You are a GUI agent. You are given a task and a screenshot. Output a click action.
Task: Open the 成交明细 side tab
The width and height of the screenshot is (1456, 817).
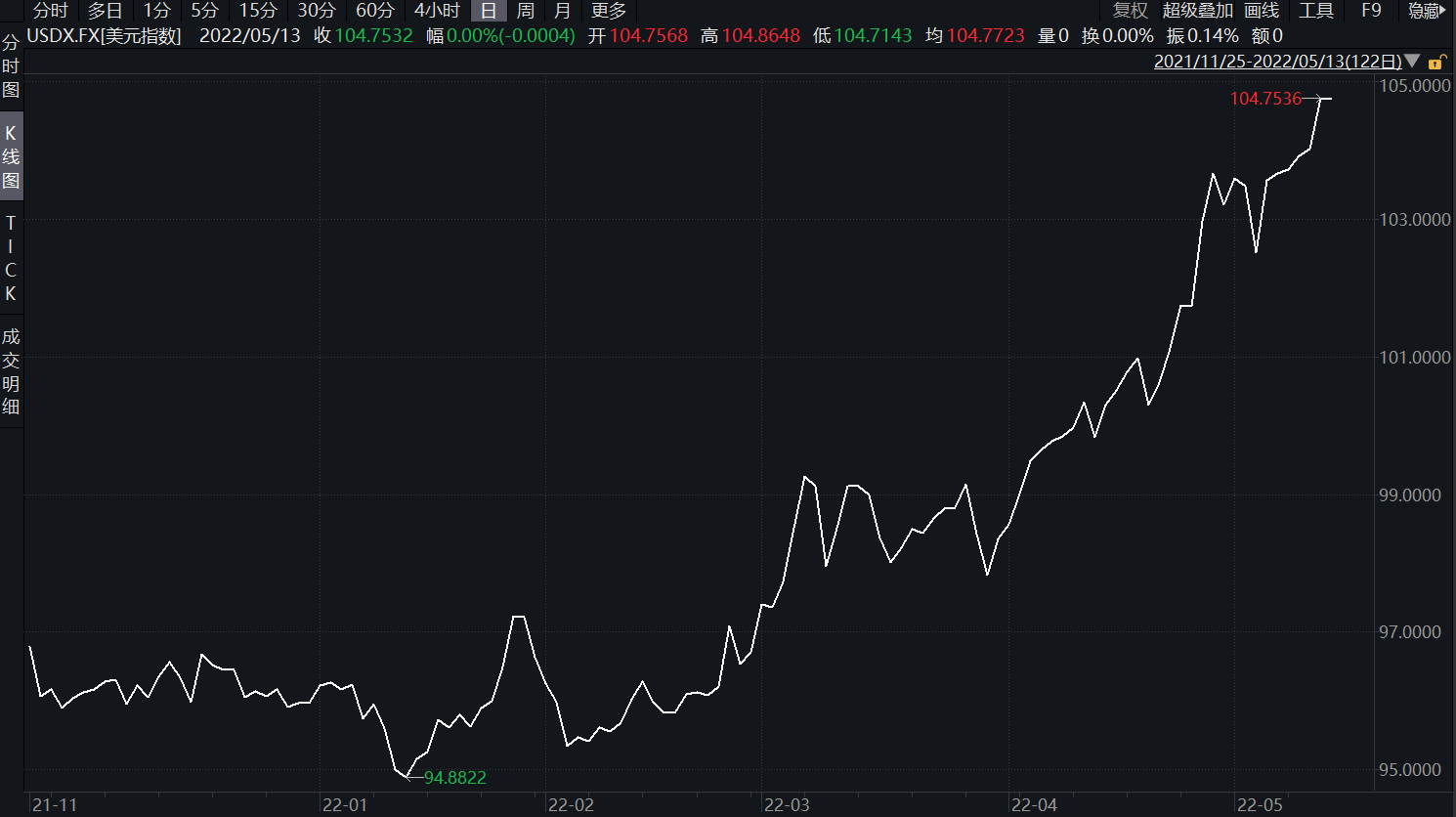click(x=11, y=371)
